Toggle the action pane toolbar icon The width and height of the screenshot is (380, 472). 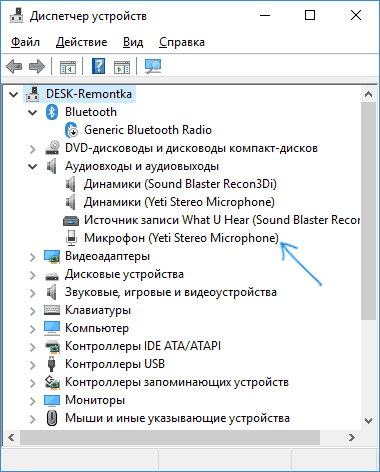pos(122,67)
